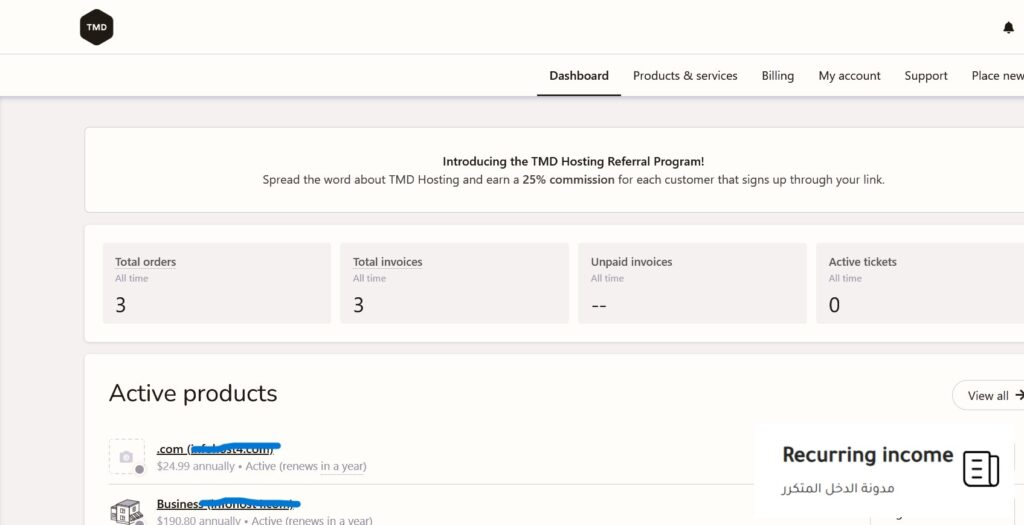Click the Total orders stat card
This screenshot has width=1024, height=525.
pyautogui.click(x=217, y=283)
